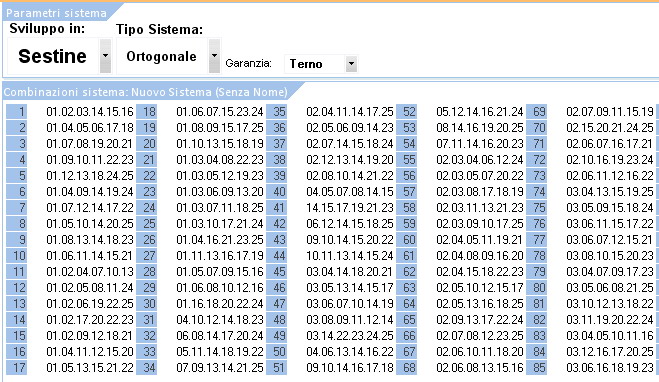Open the Sviluppo in dropdown arrow
659x382 pixels.
click(105, 56)
